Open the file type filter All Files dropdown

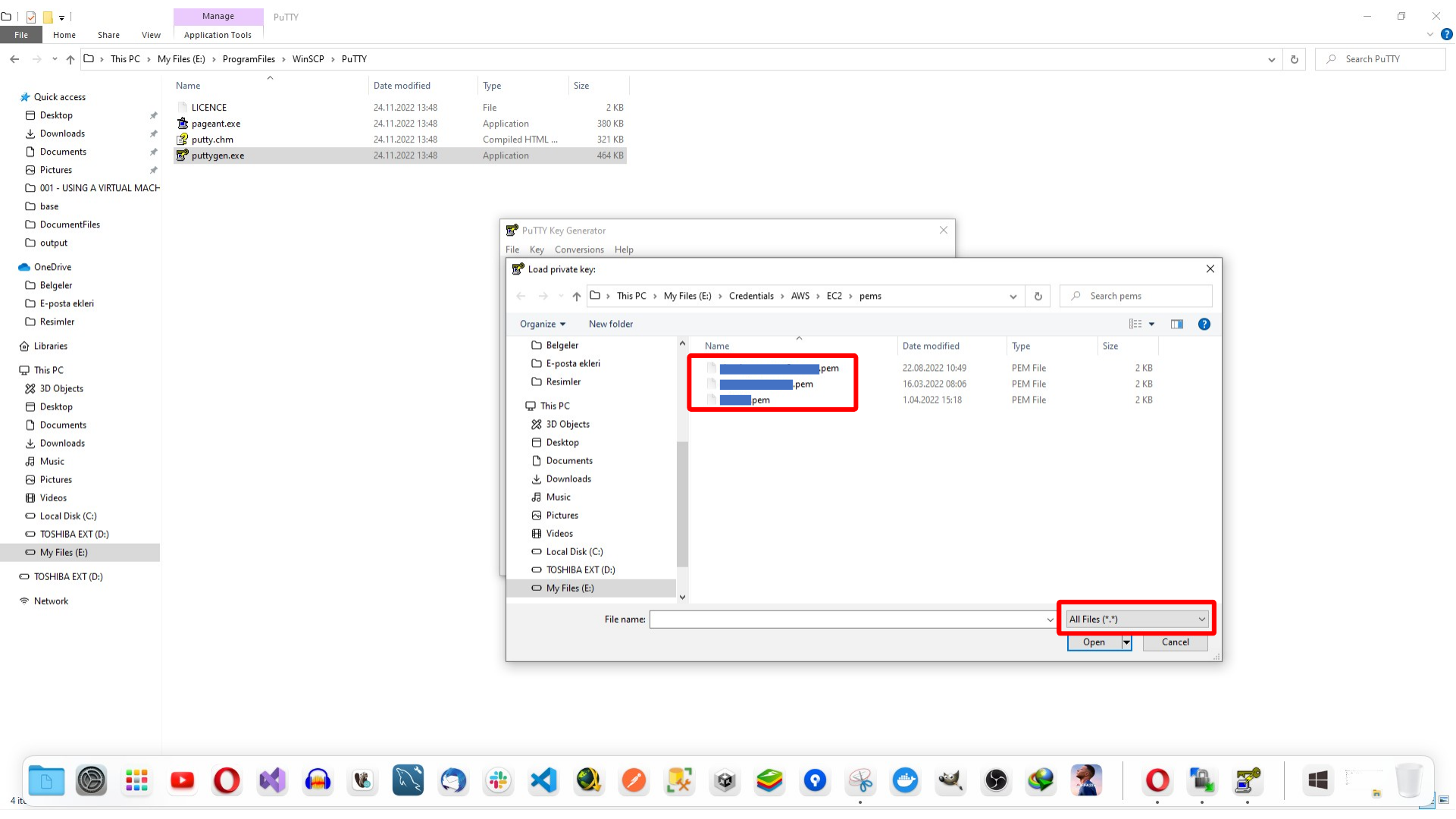click(x=1137, y=620)
